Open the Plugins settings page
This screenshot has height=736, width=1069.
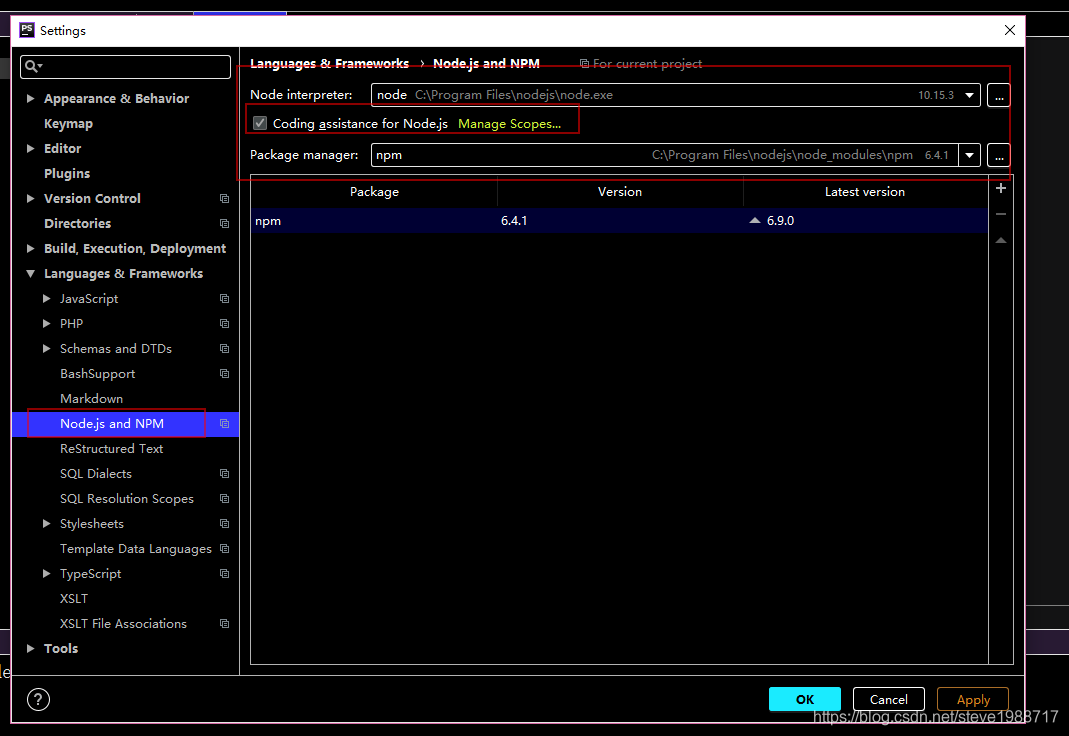click(x=67, y=173)
